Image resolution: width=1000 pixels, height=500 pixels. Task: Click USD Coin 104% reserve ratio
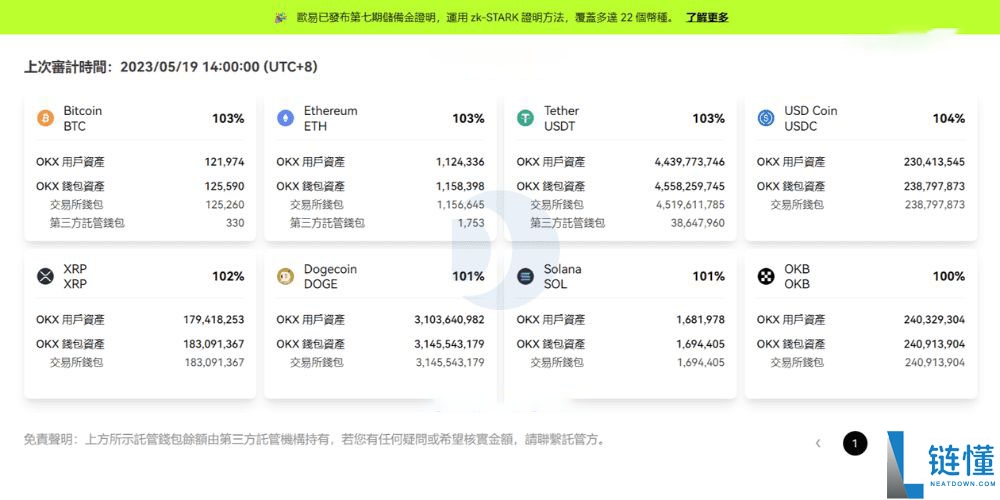[949, 119]
